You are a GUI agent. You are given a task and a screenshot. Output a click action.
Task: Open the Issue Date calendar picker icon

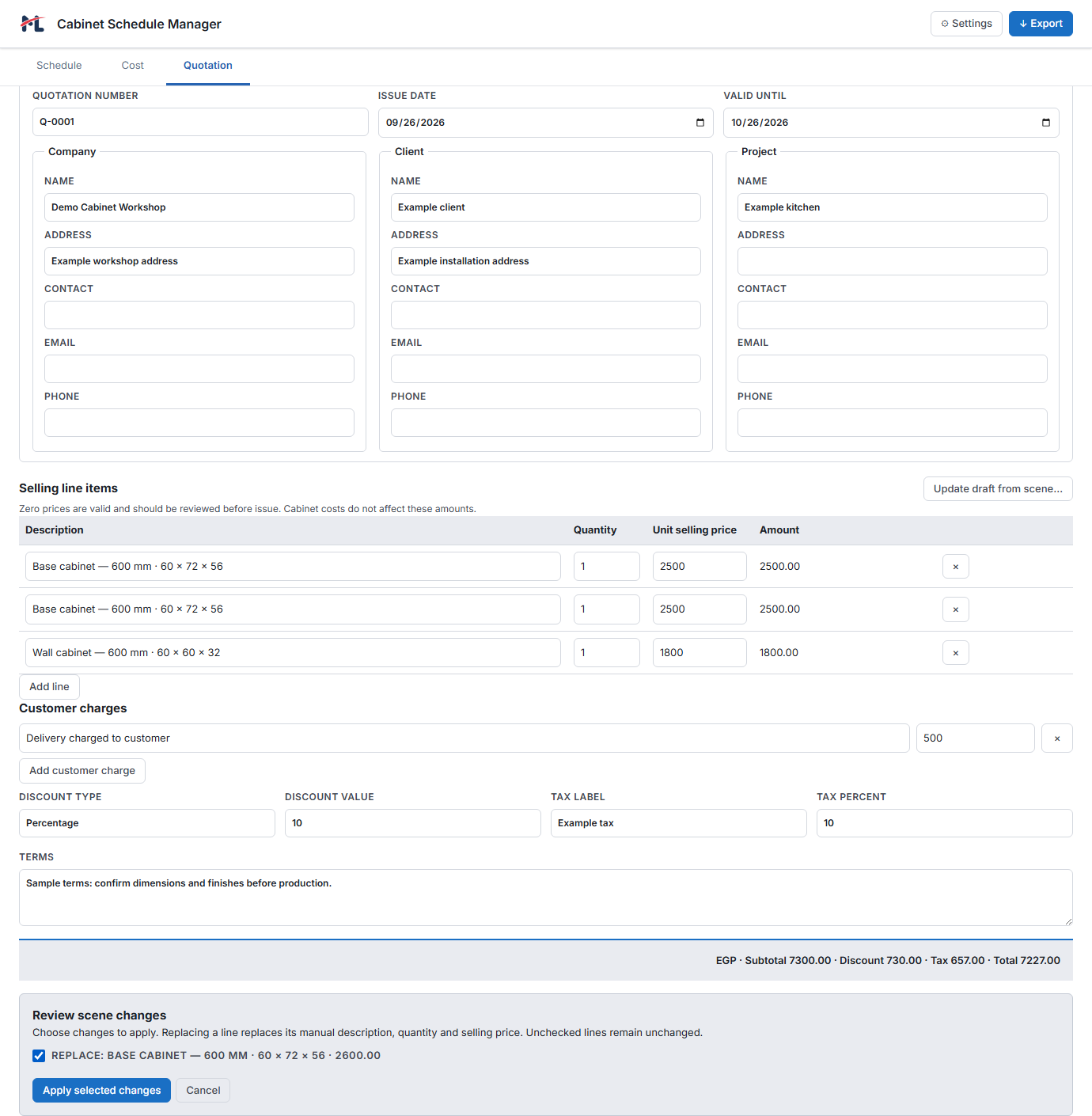[700, 123]
